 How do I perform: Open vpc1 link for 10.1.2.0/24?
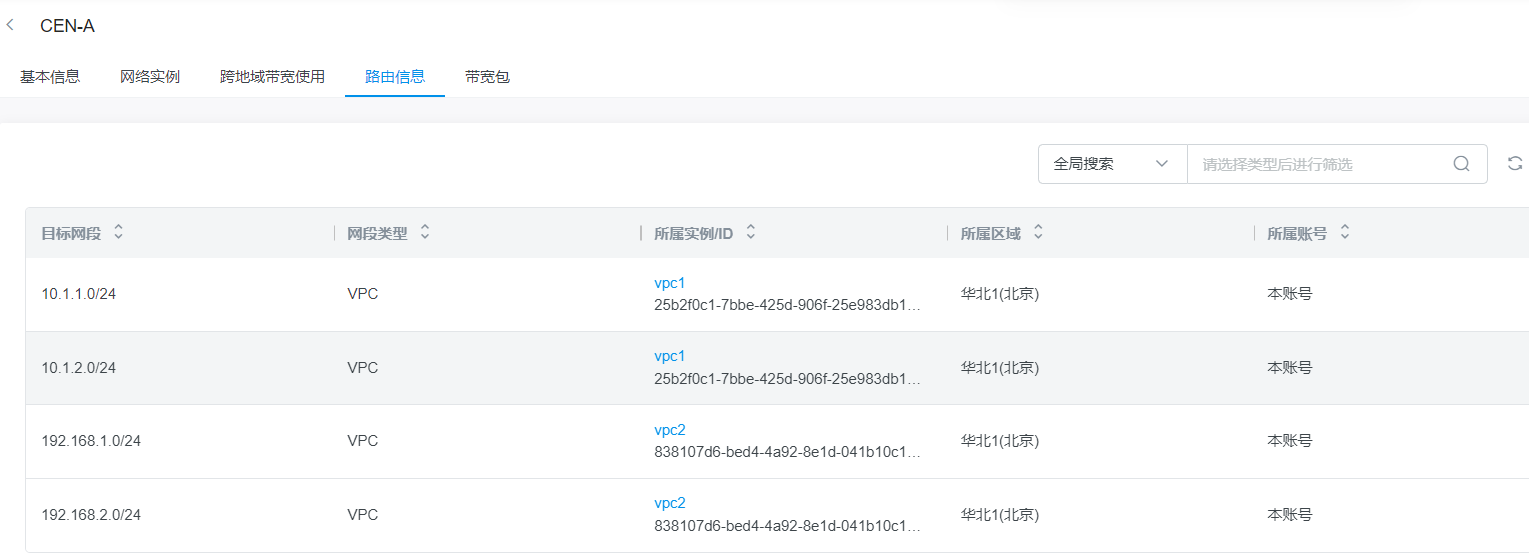[670, 356]
